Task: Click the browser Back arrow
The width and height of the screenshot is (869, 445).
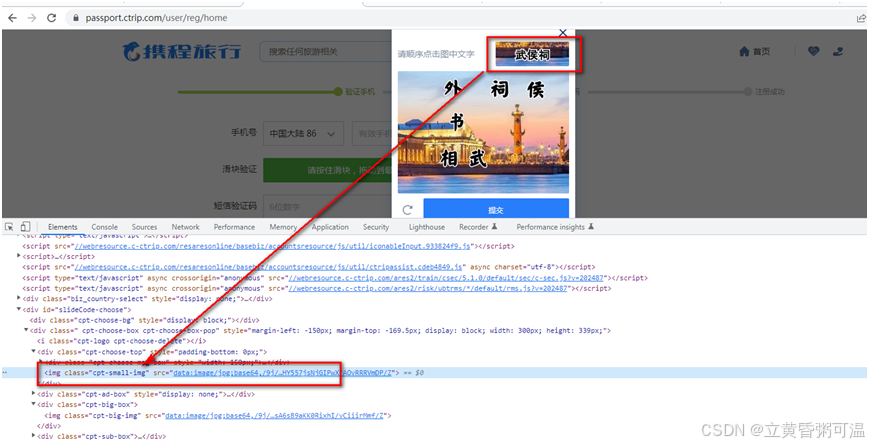Action: [x=12, y=18]
